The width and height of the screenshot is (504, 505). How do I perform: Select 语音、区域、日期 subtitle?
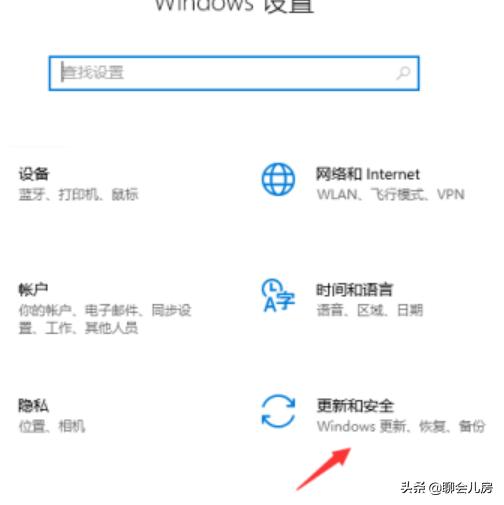coord(370,310)
